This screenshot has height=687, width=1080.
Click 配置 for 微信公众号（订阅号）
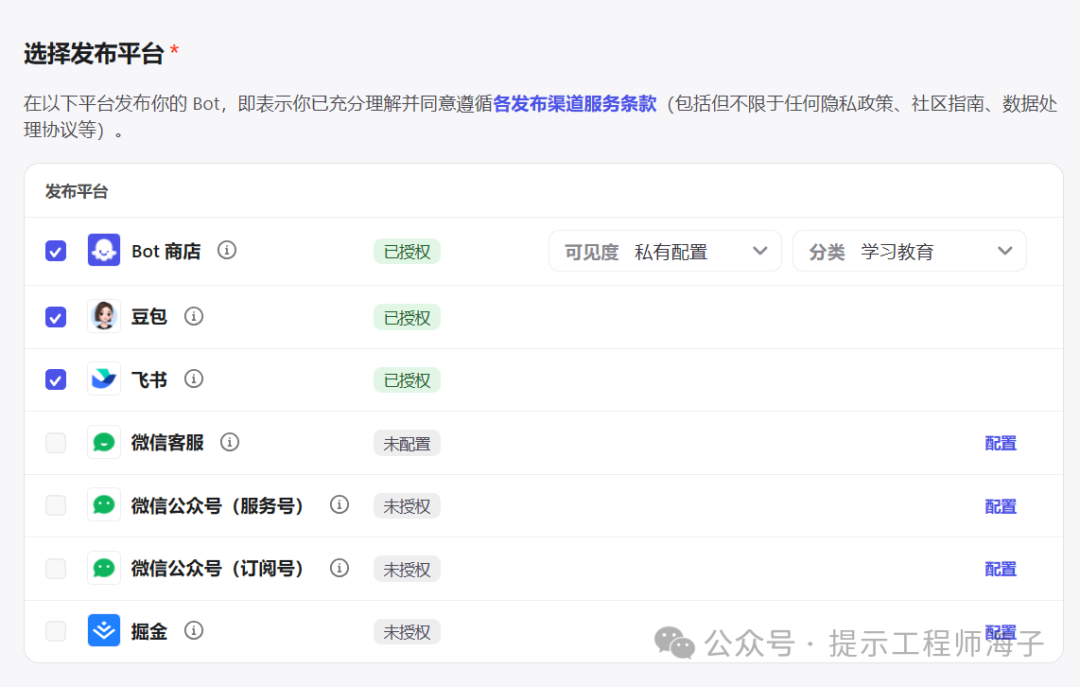click(1000, 569)
